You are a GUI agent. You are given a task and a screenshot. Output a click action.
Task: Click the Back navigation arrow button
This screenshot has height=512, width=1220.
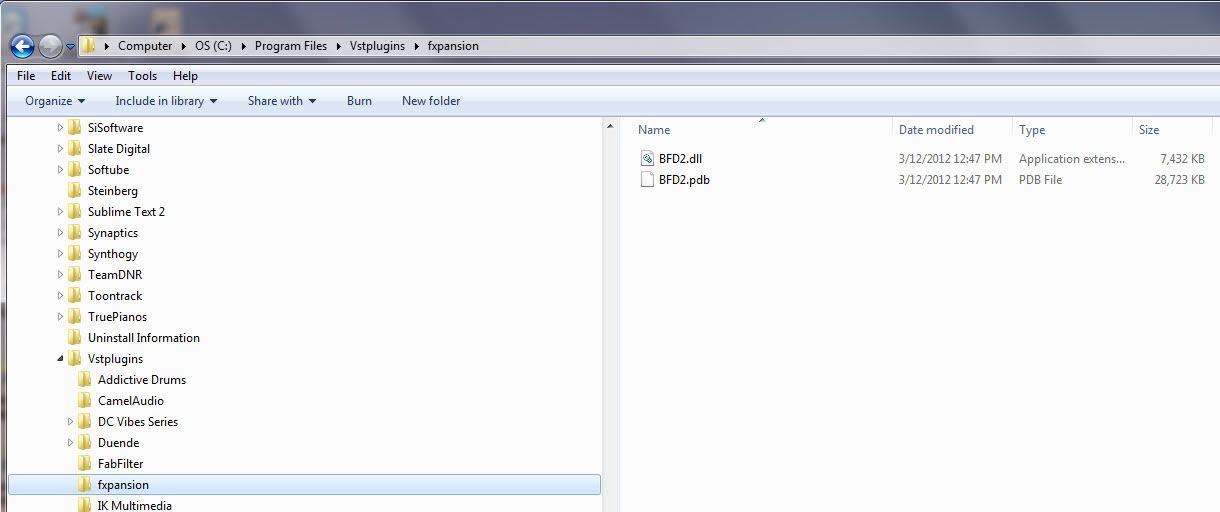click(x=22, y=46)
